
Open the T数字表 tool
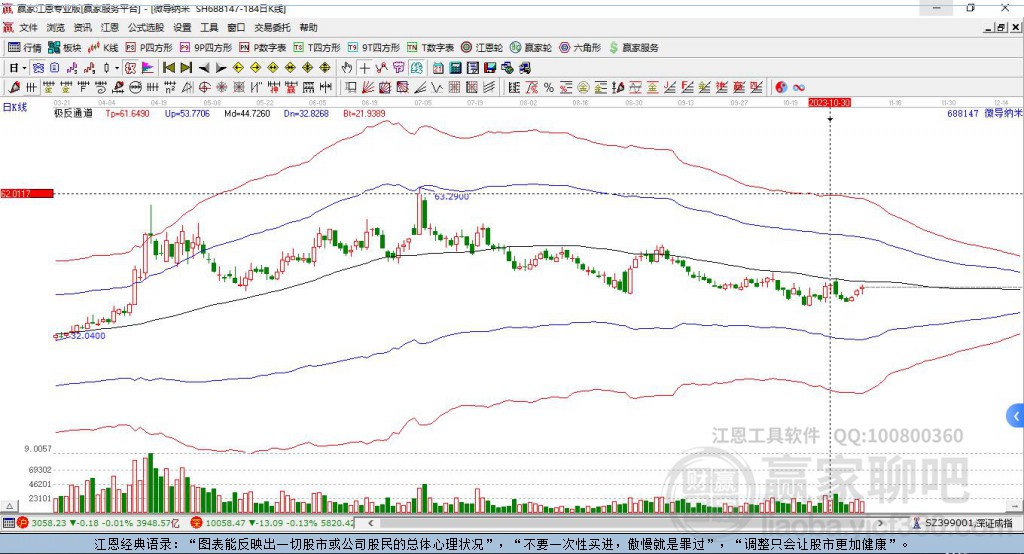tap(430, 48)
